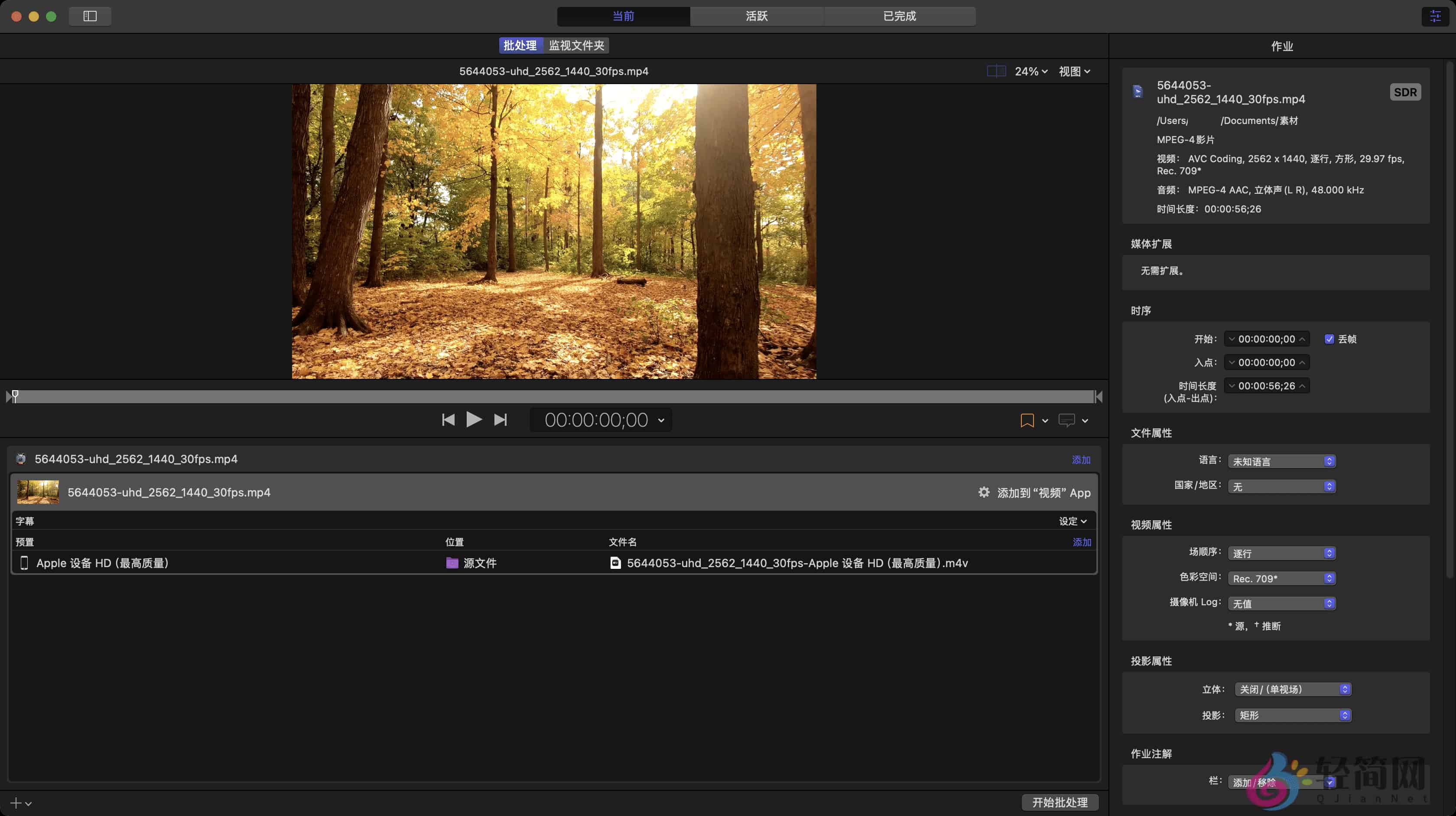Toggle the sidebar with the top-left panel icon
This screenshot has width=1456, height=816.
tap(89, 16)
